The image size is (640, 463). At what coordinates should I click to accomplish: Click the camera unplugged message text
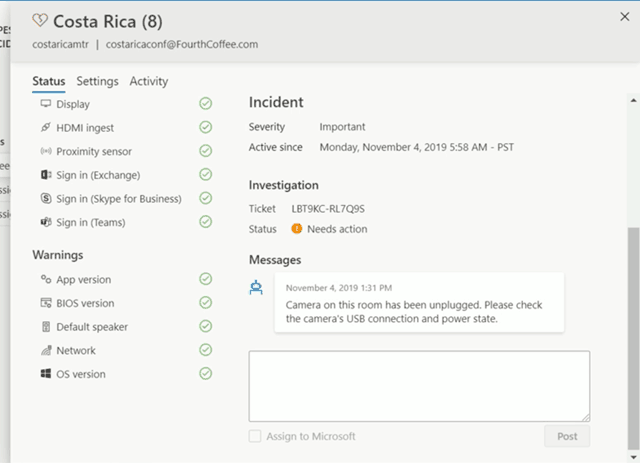click(414, 312)
